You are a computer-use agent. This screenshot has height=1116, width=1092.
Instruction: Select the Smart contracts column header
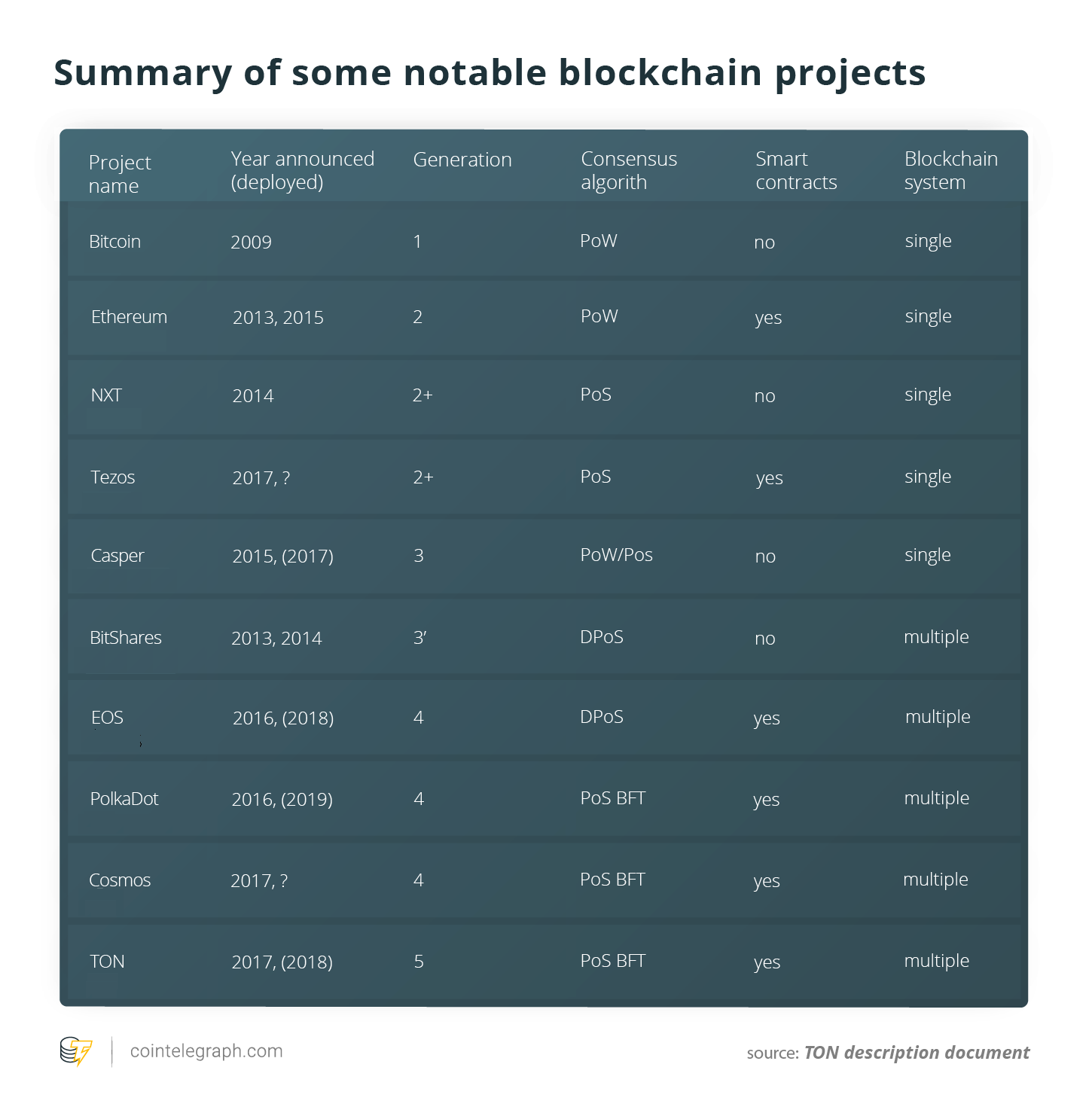click(x=796, y=170)
